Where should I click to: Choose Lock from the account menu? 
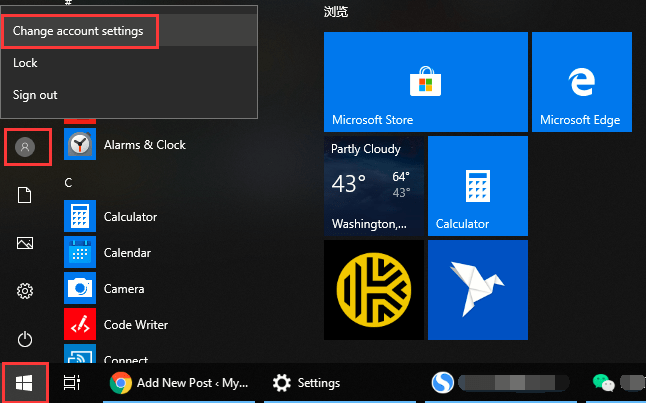129,63
